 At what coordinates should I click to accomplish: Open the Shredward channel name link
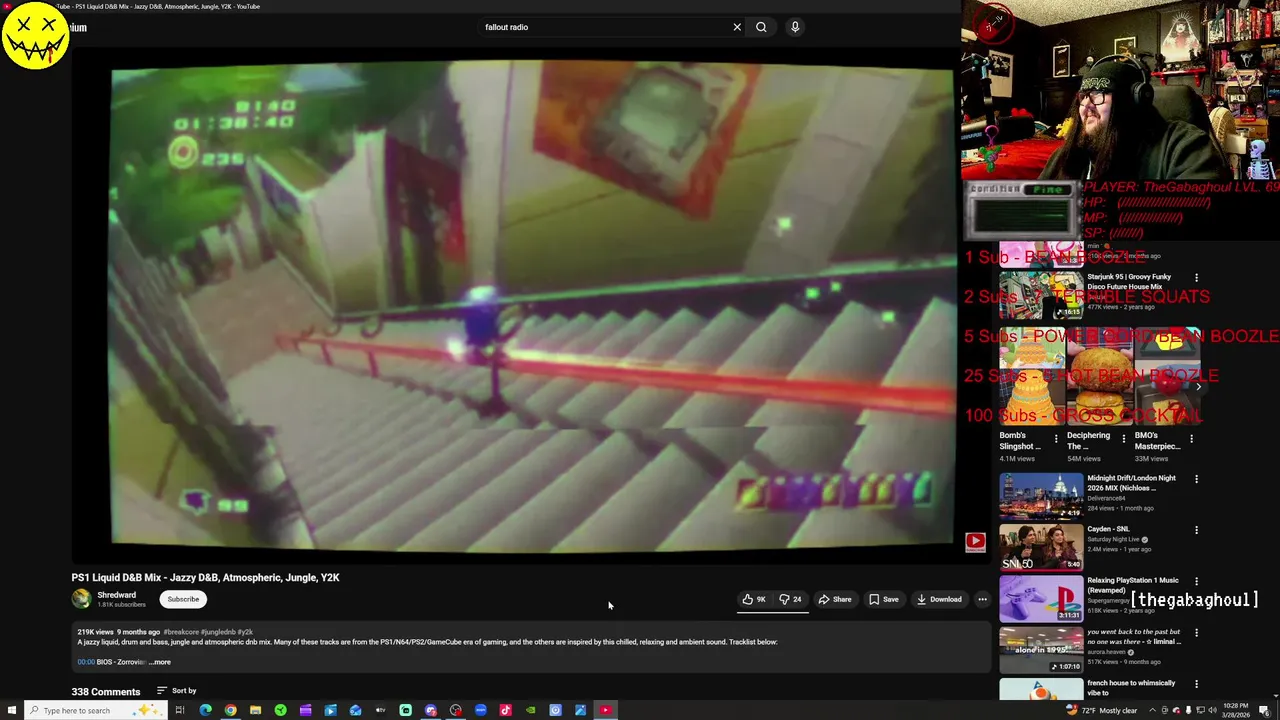click(116, 595)
